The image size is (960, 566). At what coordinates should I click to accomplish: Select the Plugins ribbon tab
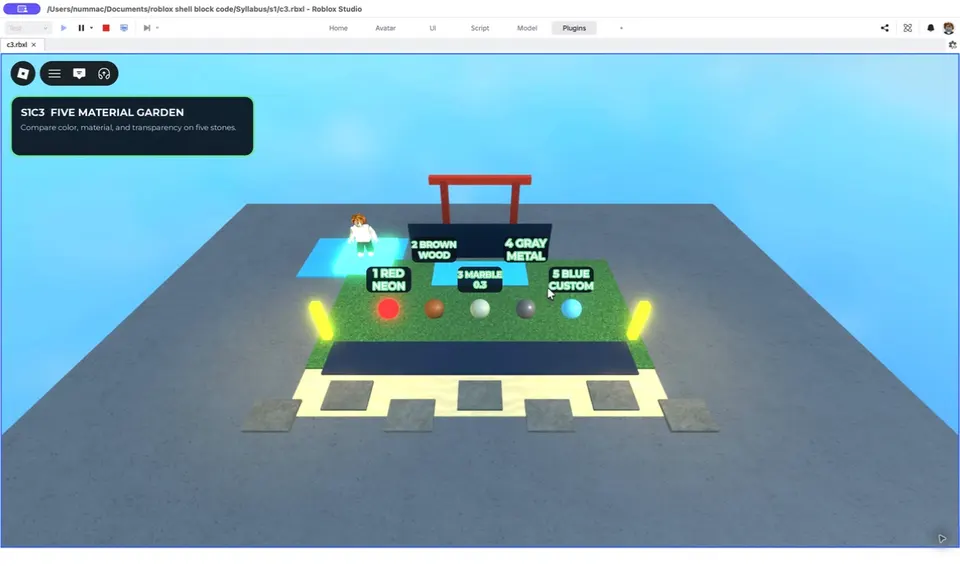[x=574, y=28]
